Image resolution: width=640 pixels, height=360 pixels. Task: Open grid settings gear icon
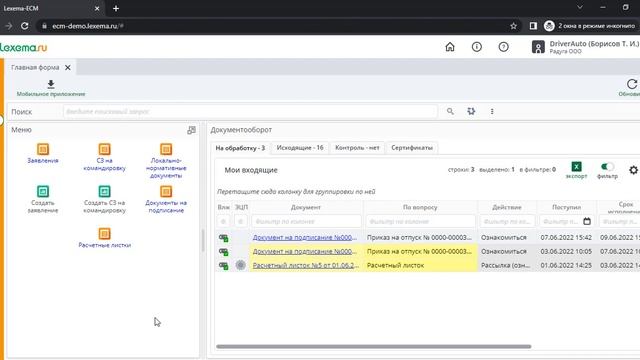pyautogui.click(x=633, y=170)
